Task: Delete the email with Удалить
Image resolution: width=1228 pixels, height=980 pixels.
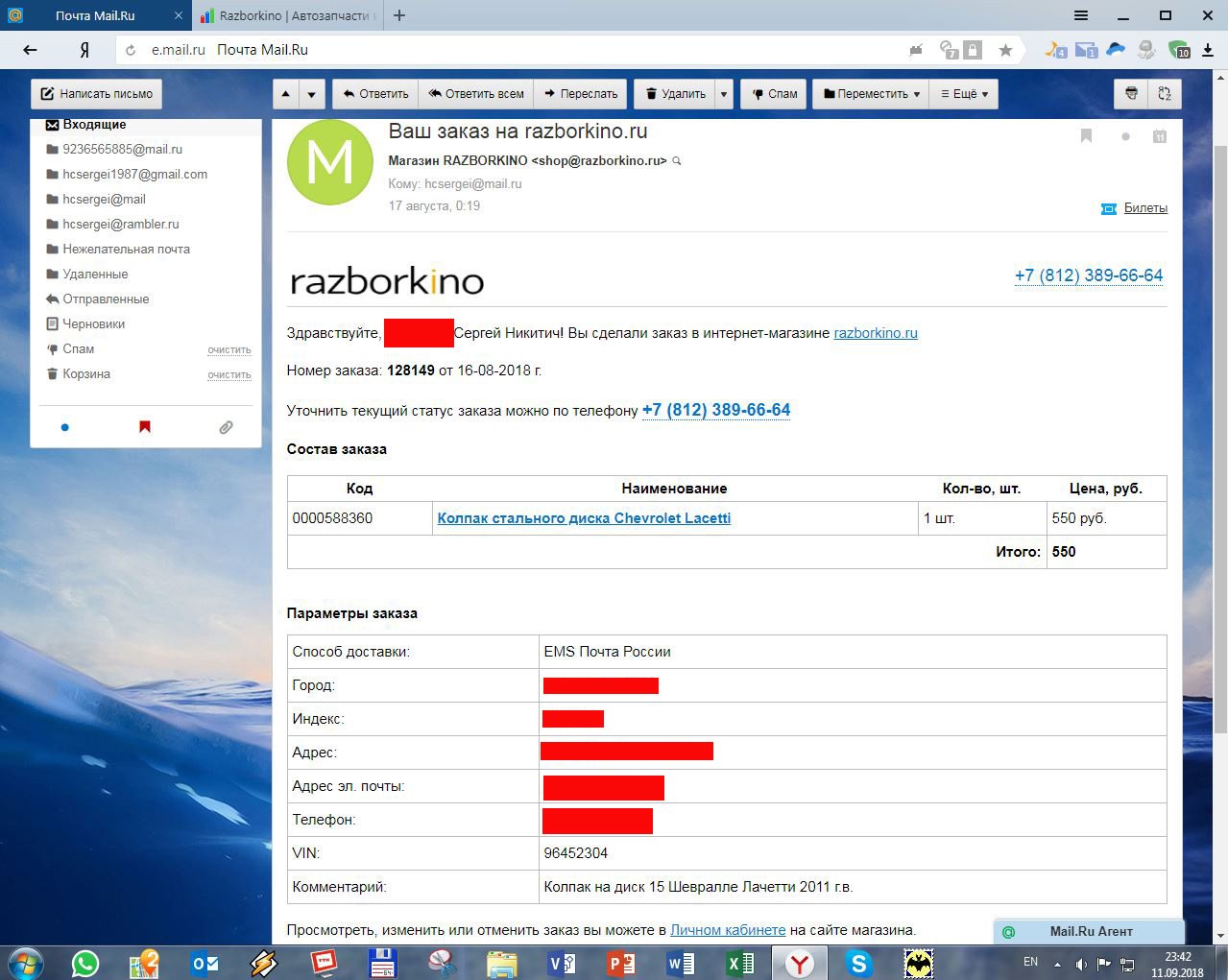Action: [675, 94]
